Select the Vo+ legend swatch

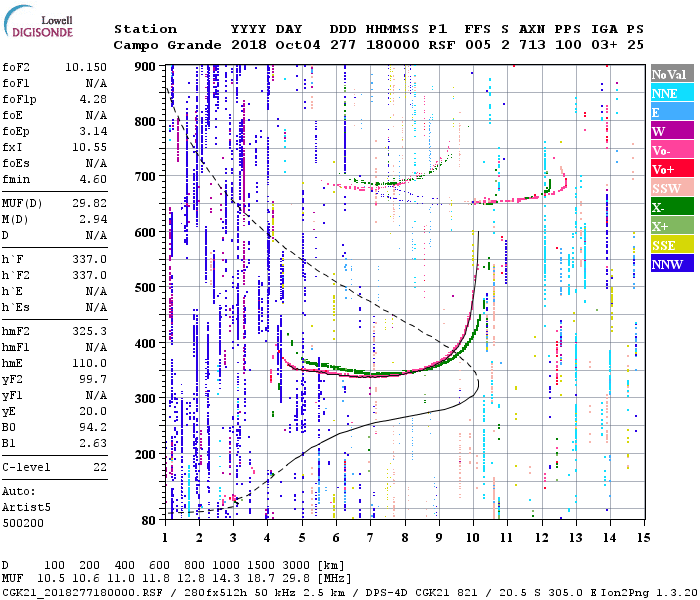672,169
